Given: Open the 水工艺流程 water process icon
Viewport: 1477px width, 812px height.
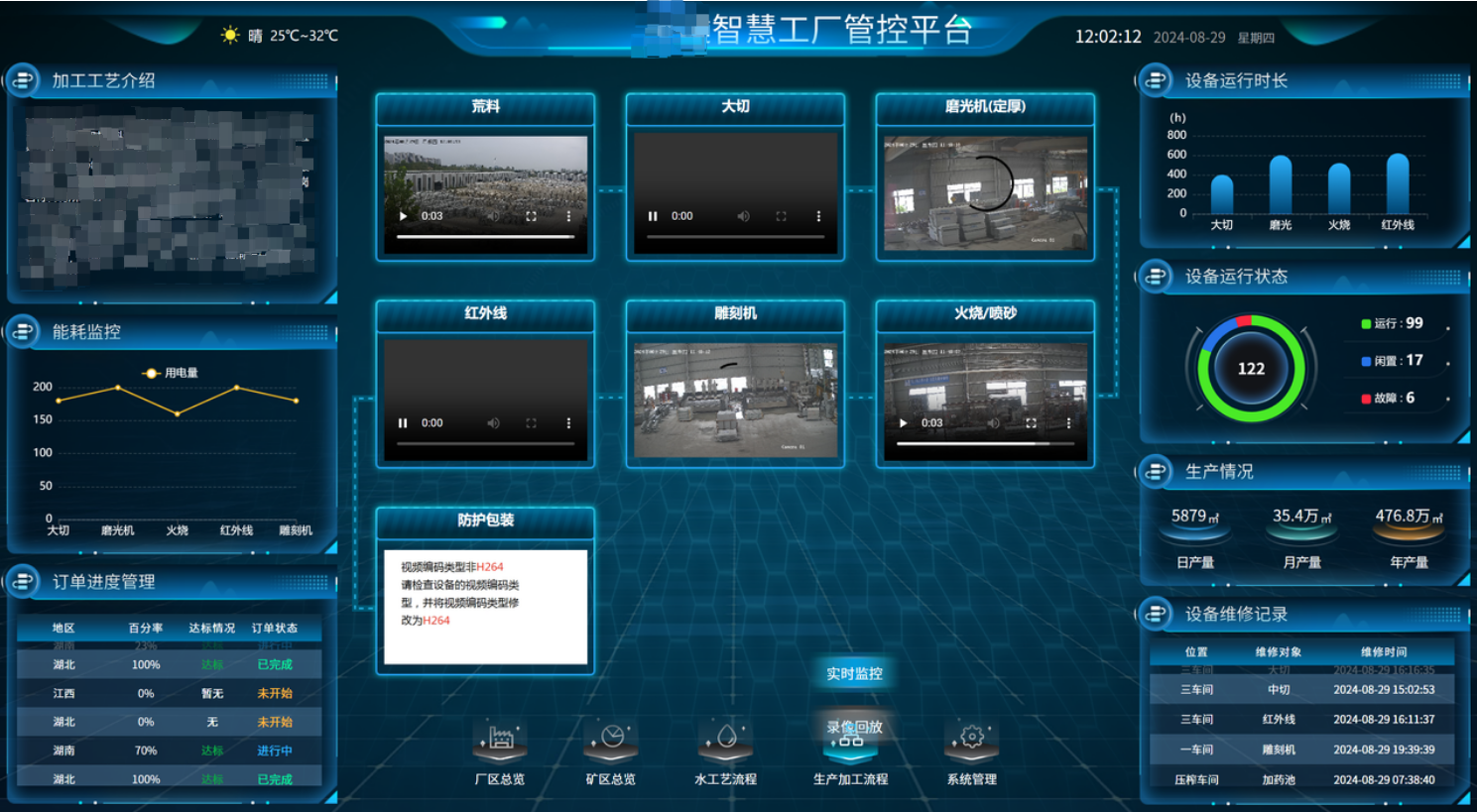Looking at the screenshot, I should click(725, 739).
